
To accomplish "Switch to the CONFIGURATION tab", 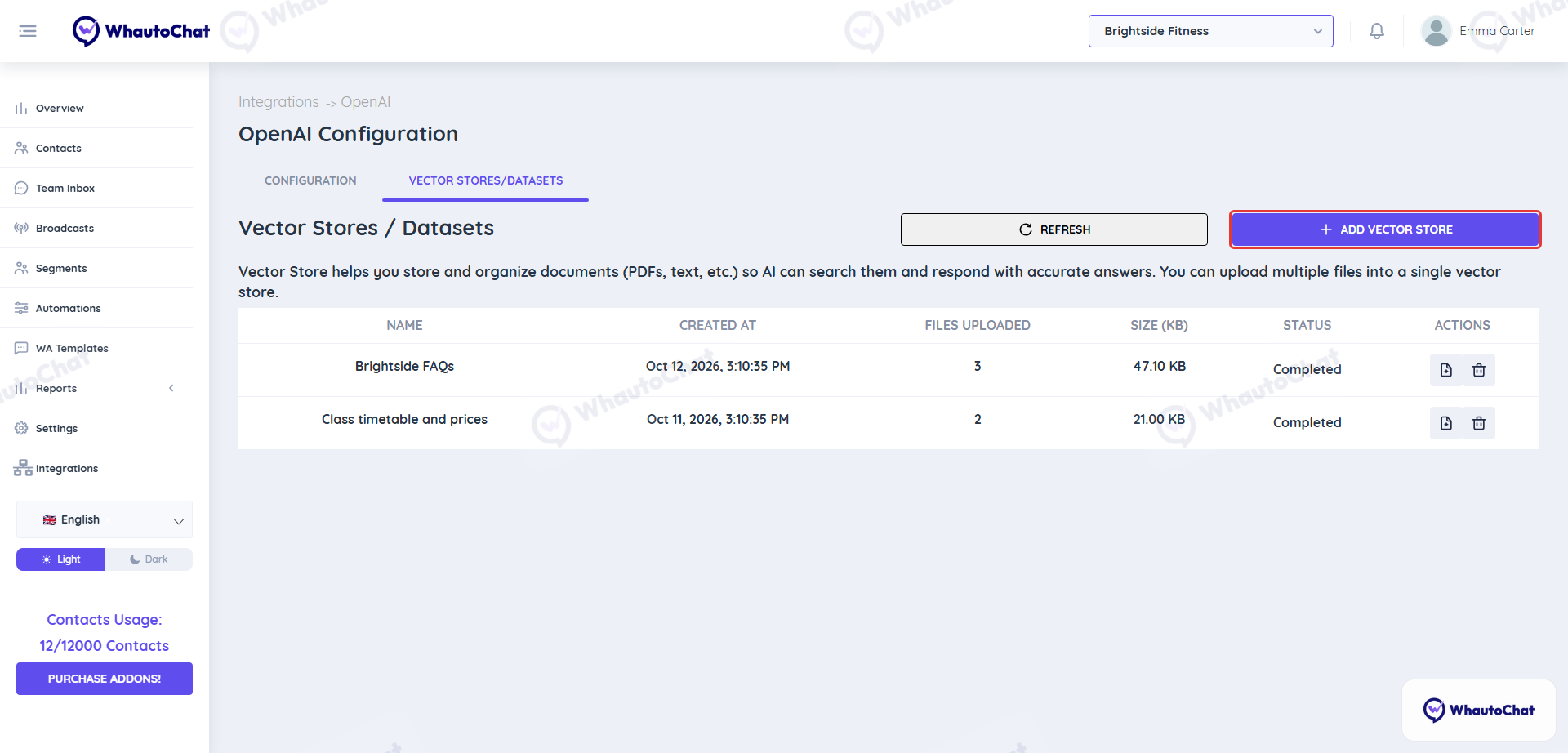I will pos(310,180).
